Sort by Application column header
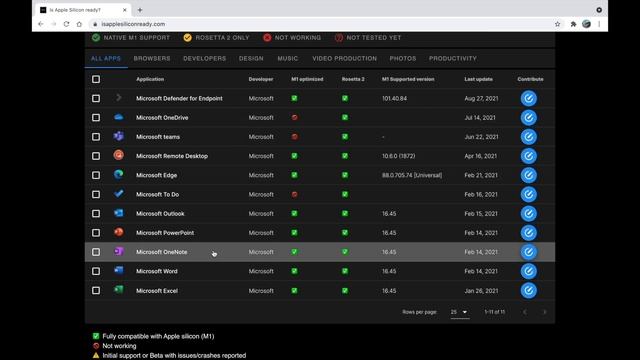The height and width of the screenshot is (360, 640). click(x=150, y=79)
